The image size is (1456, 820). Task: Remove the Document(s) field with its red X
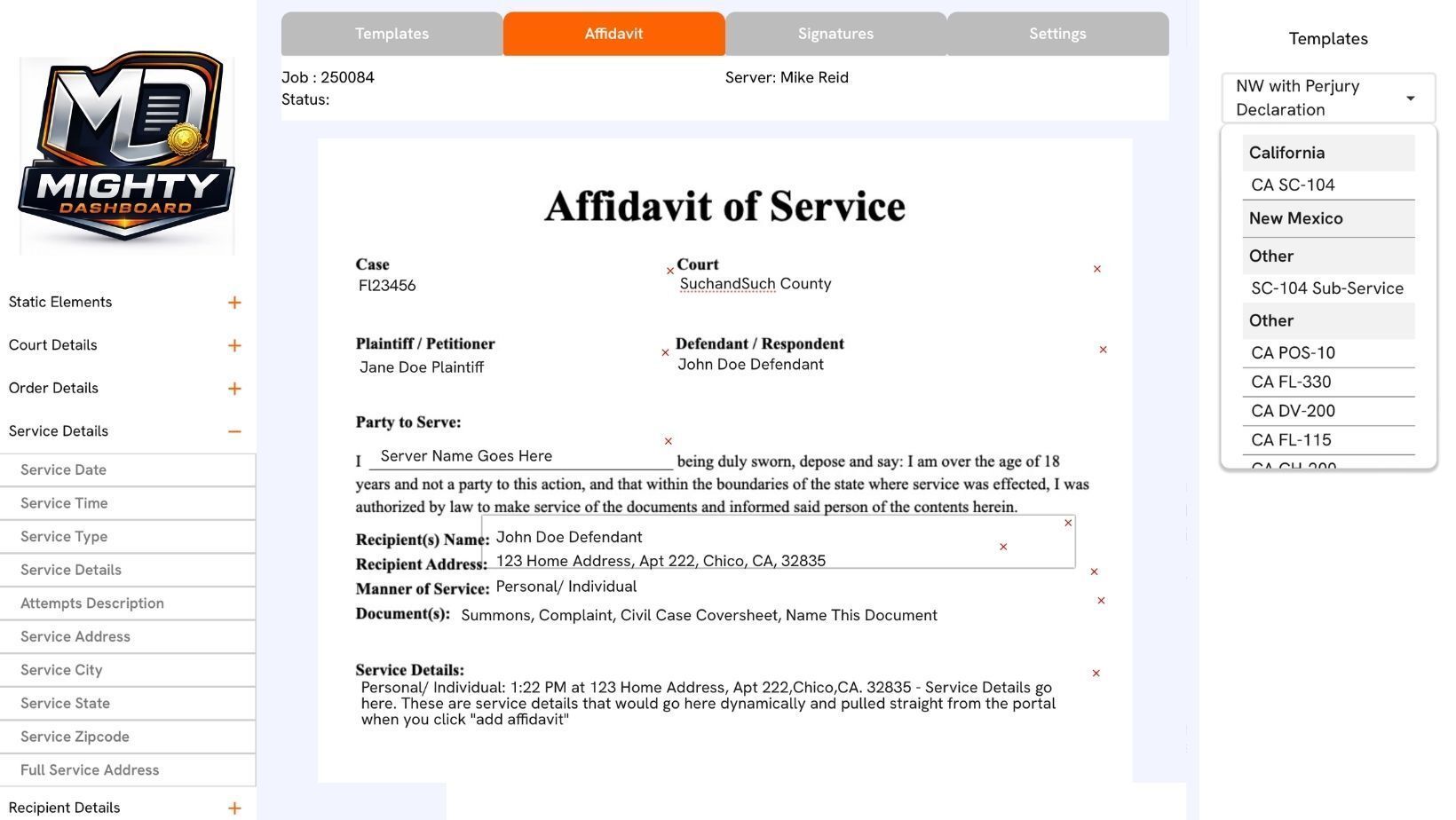coord(1101,601)
